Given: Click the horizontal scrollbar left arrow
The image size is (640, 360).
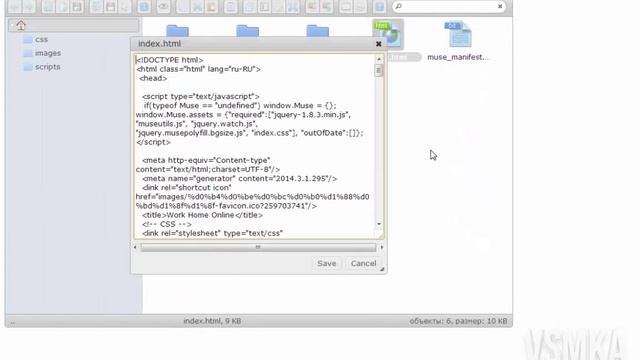Looking at the screenshot, I should pyautogui.click(x=136, y=247).
